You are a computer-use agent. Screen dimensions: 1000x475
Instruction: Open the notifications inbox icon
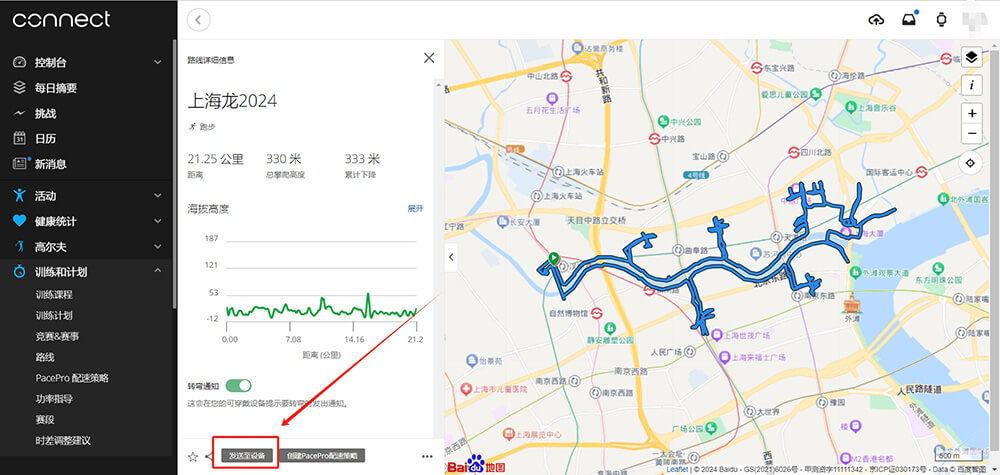point(909,20)
